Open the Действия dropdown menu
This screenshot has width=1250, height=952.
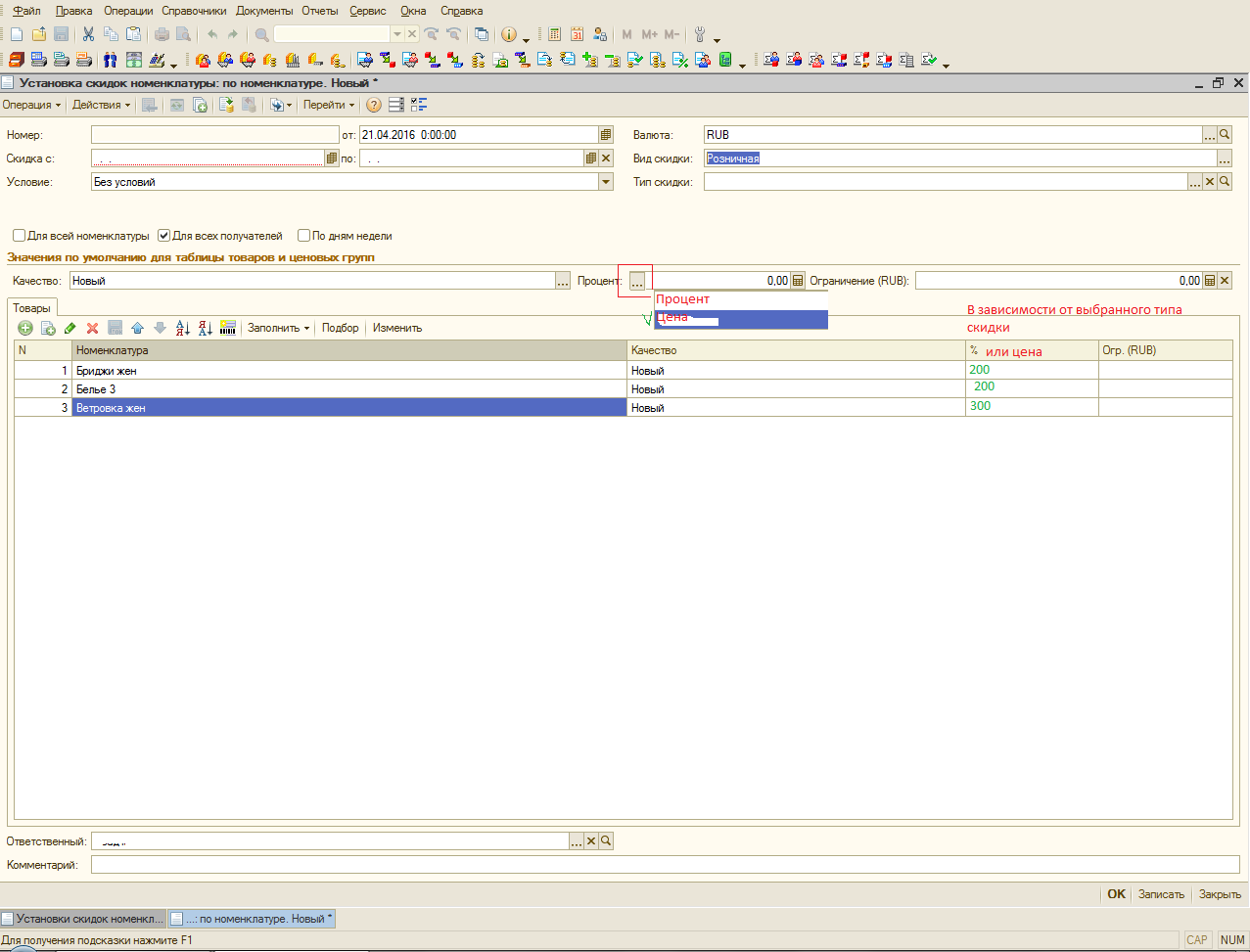[x=101, y=105]
